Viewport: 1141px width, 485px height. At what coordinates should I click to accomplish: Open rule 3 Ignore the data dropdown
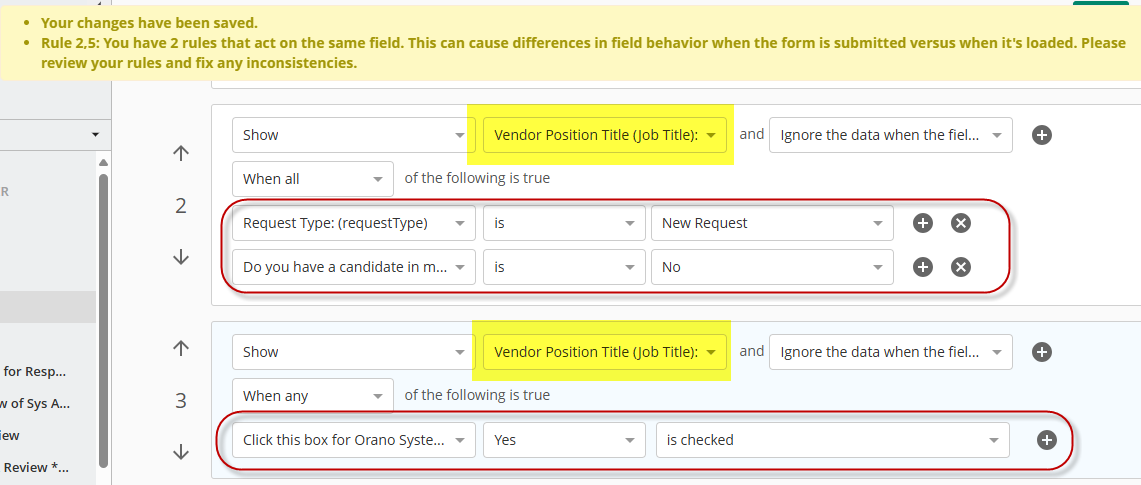891,352
